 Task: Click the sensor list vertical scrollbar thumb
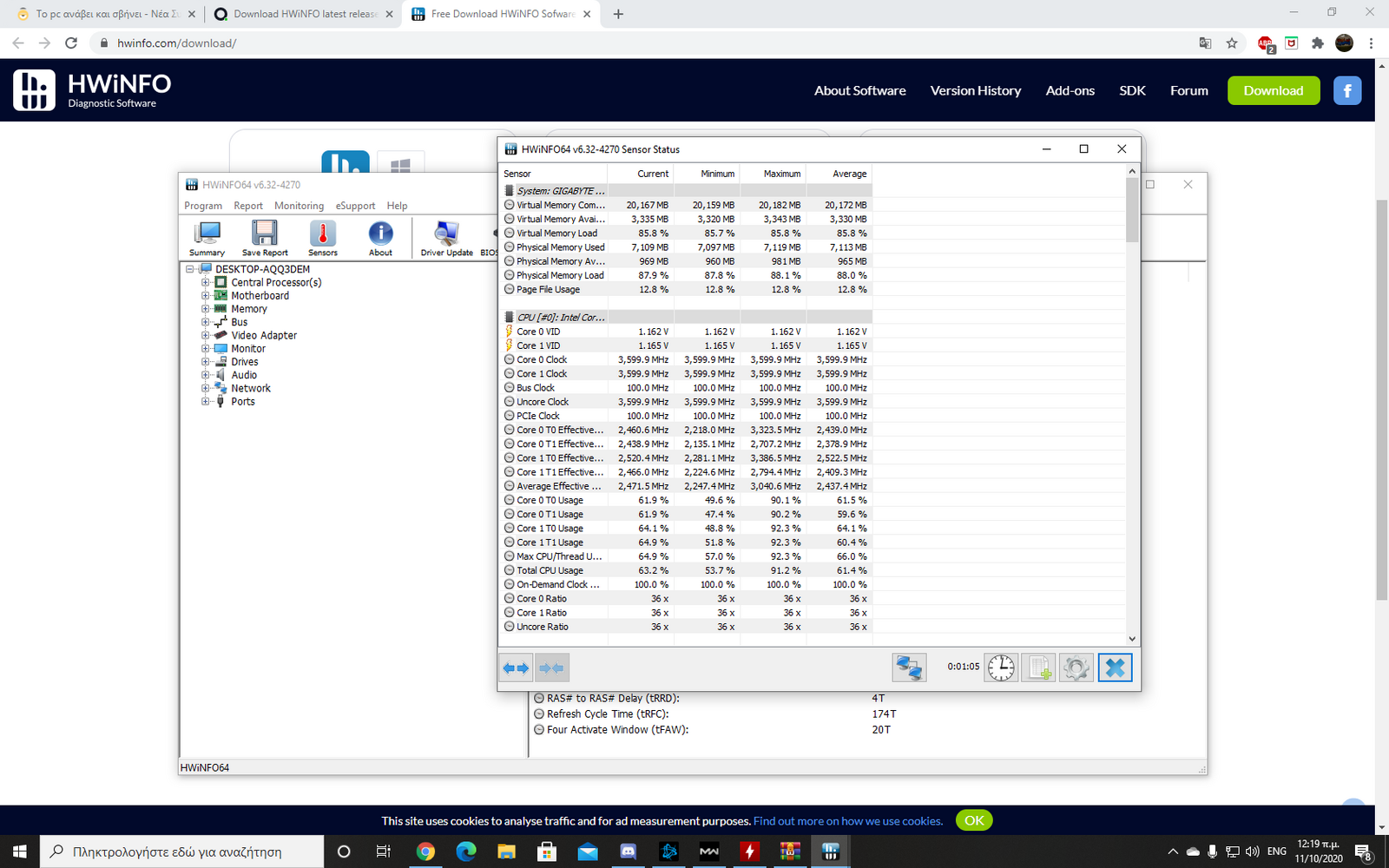1132,210
